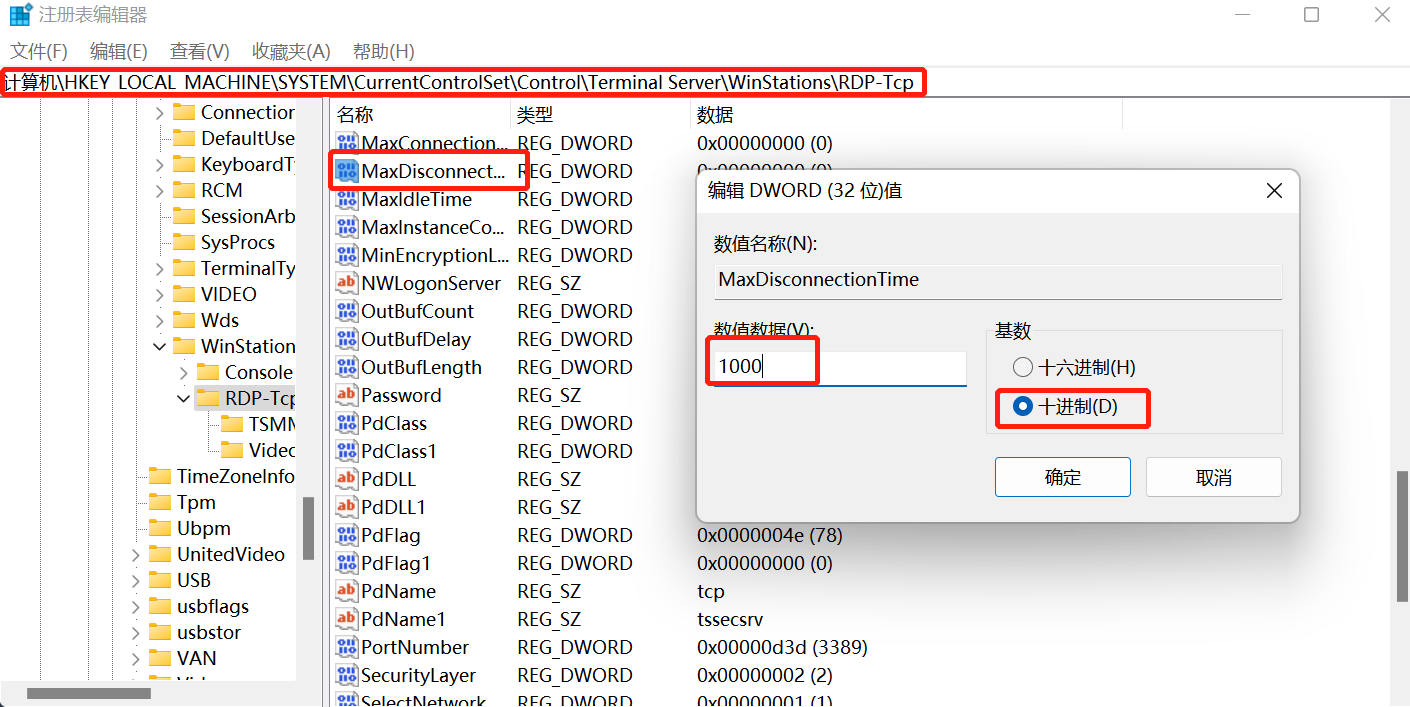Click the MaxDisconnectionTime DWORD value icon
1410x707 pixels.
[x=346, y=171]
